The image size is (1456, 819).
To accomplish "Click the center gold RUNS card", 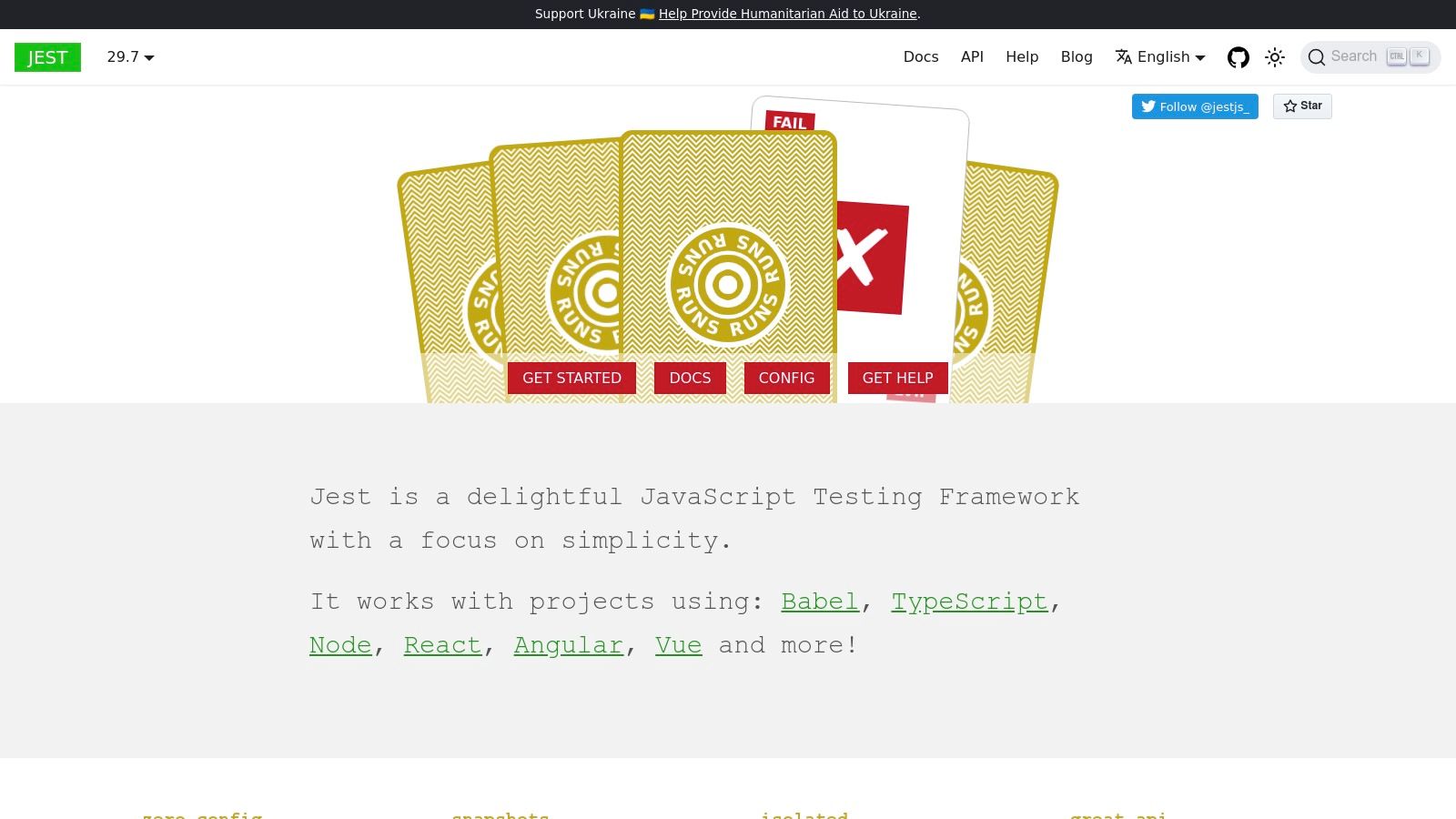I will coord(727,264).
